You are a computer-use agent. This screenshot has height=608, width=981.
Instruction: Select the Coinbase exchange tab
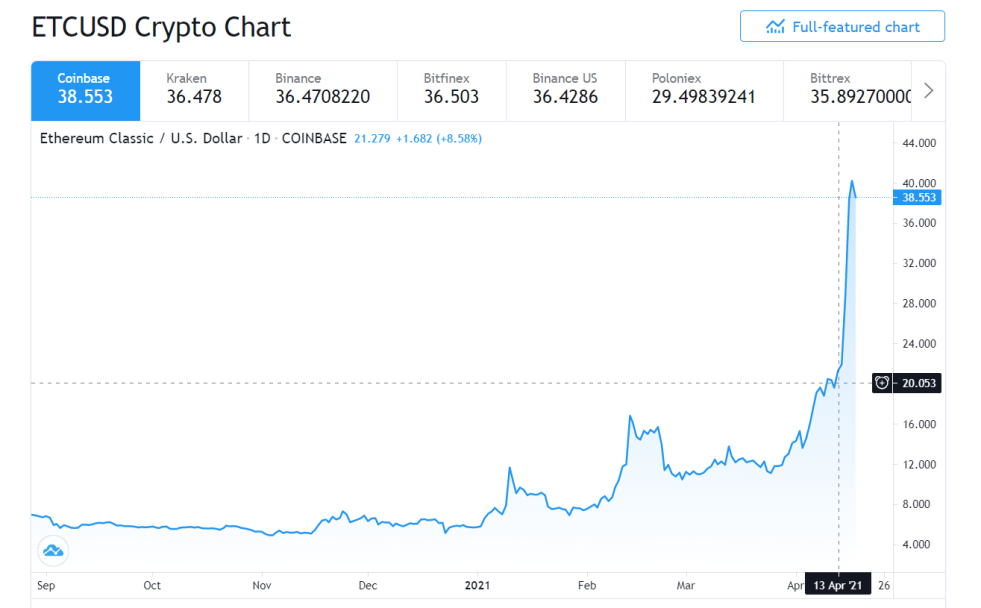pyautogui.click(x=86, y=91)
